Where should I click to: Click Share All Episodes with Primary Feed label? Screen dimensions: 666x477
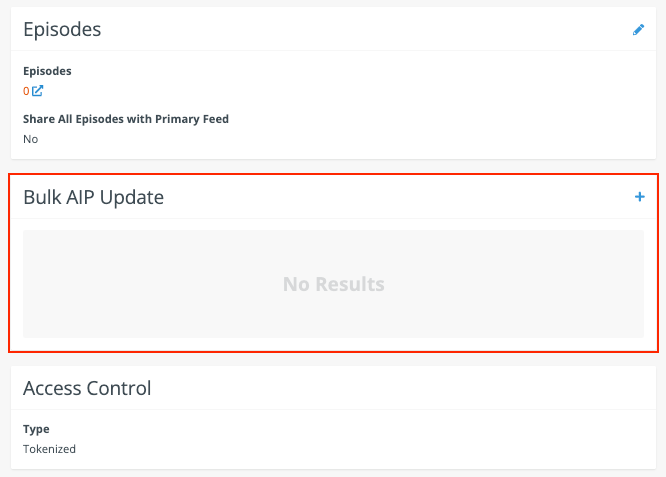click(x=126, y=119)
